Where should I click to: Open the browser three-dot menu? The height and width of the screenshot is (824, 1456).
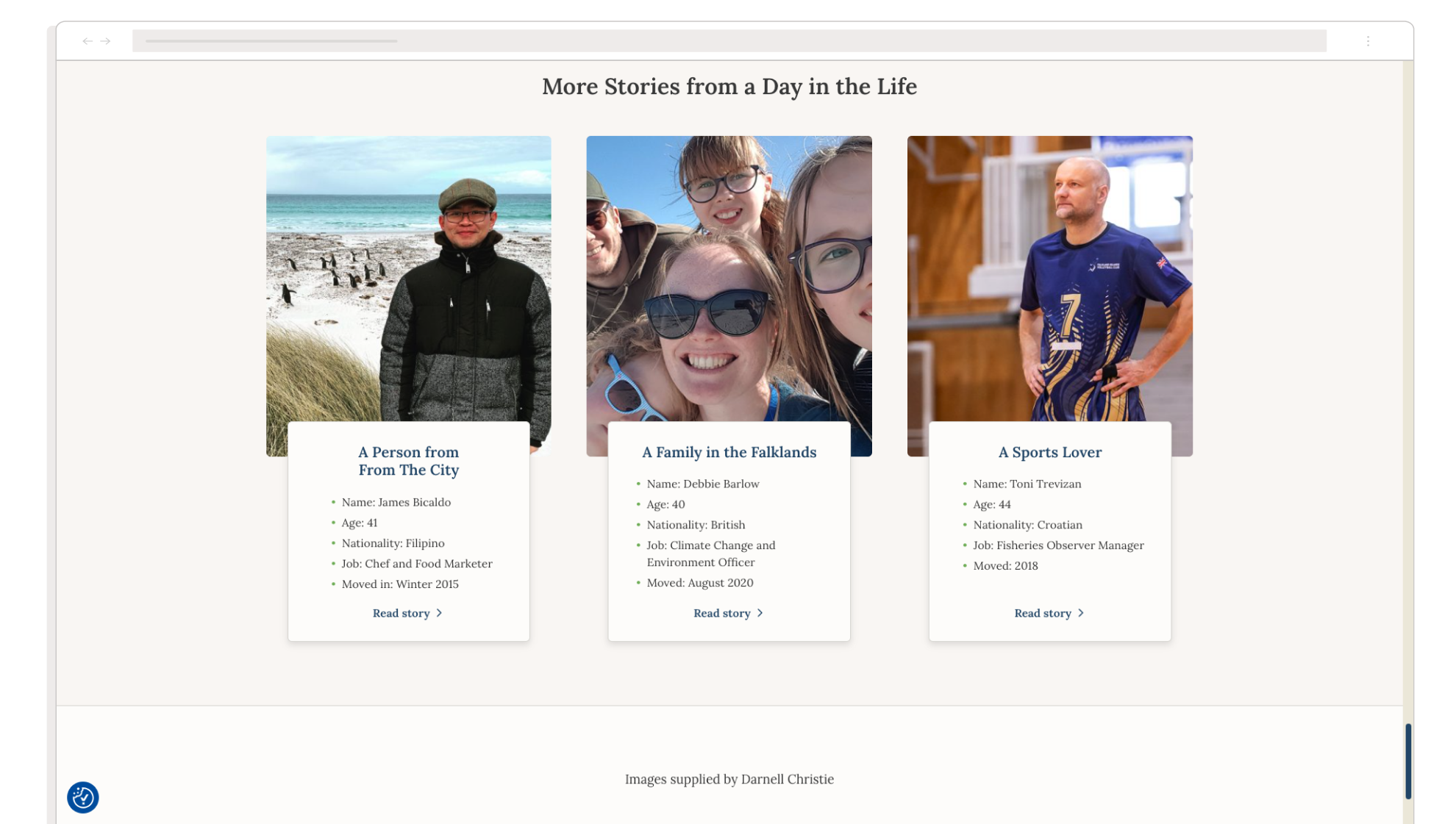click(1368, 41)
